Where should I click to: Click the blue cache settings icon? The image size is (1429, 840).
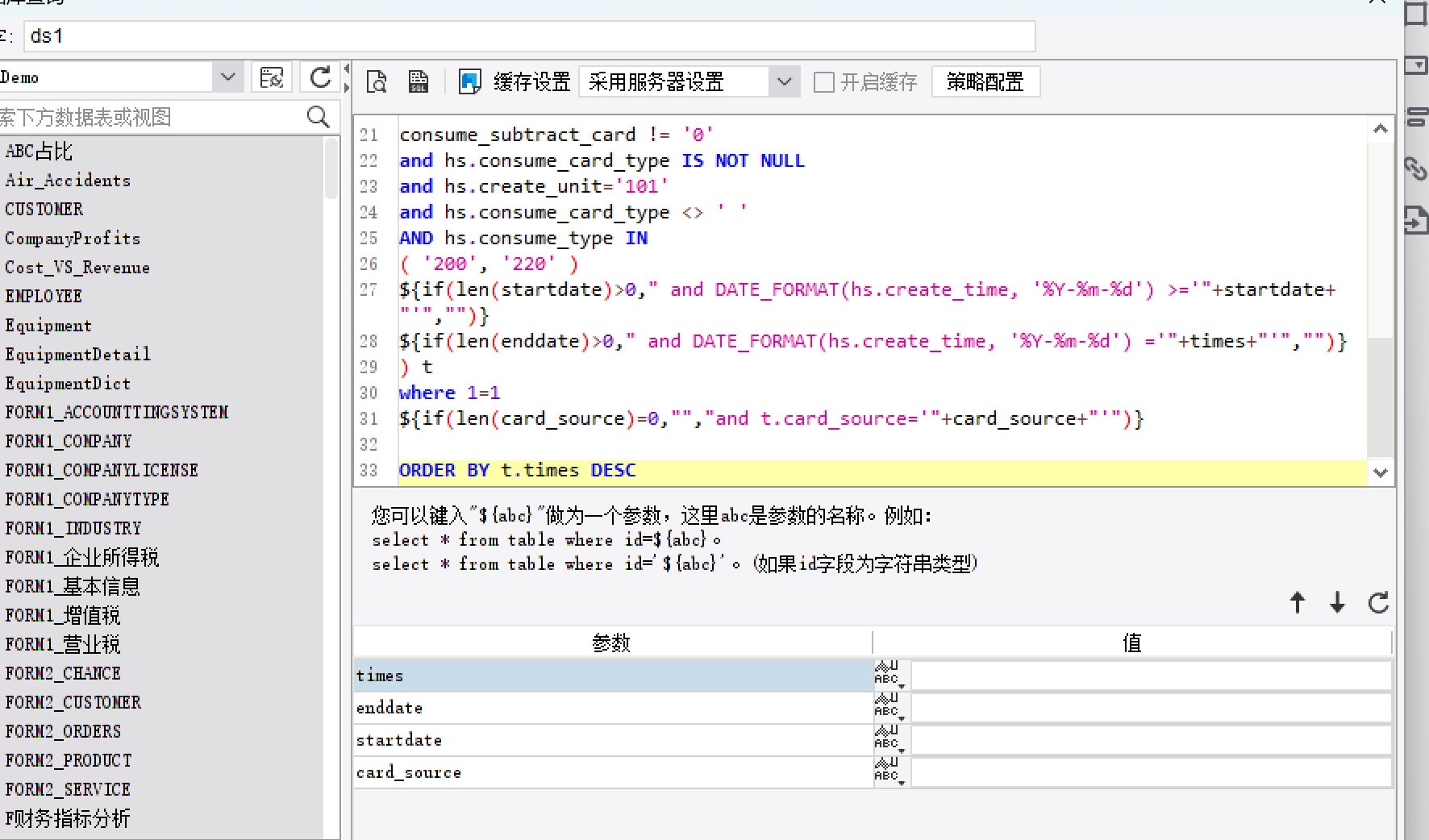pos(469,81)
